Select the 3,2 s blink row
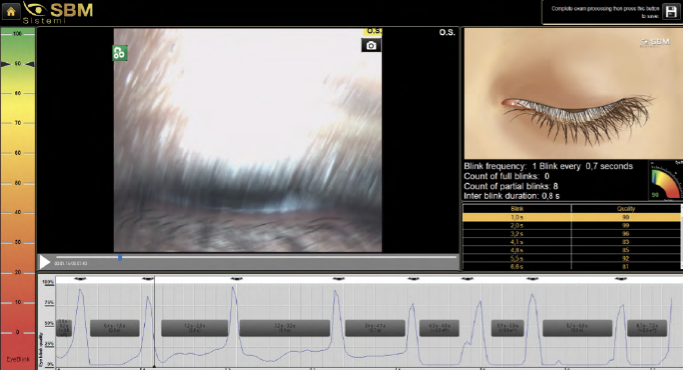The image size is (683, 370). (571, 234)
